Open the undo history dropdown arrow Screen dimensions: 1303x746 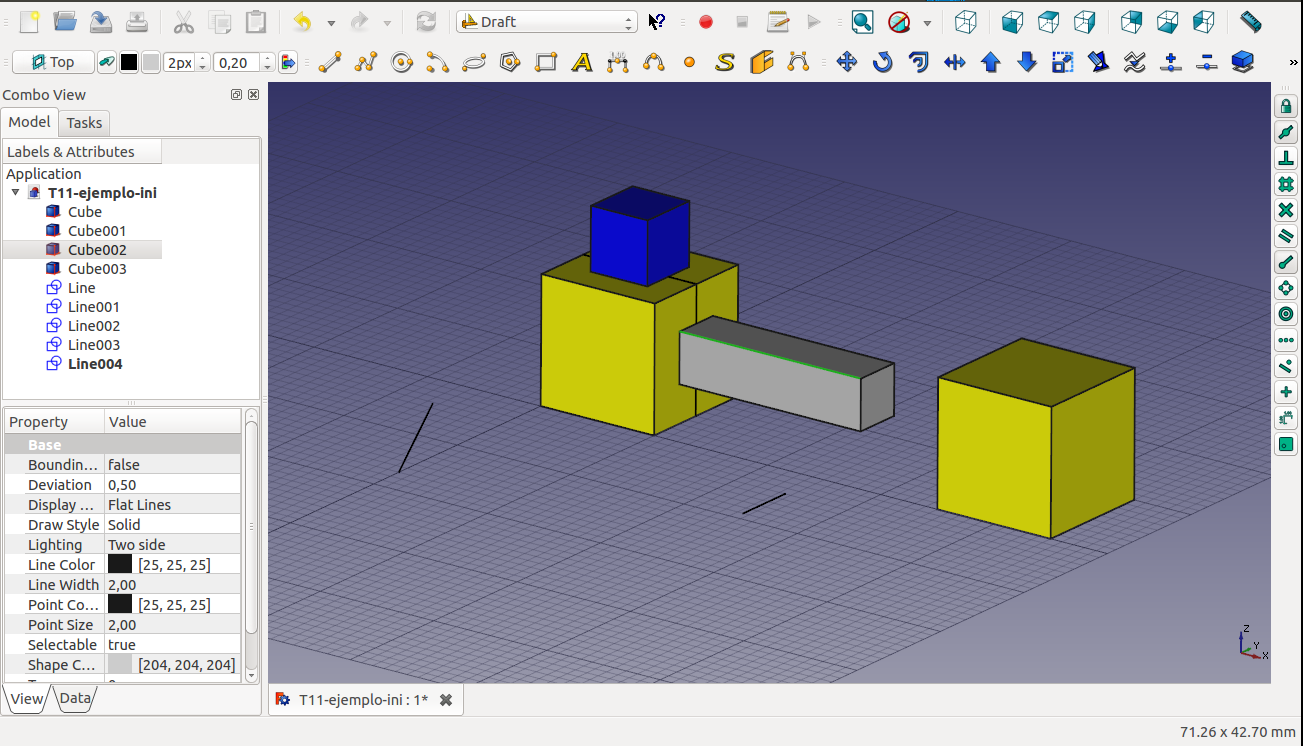pyautogui.click(x=331, y=22)
